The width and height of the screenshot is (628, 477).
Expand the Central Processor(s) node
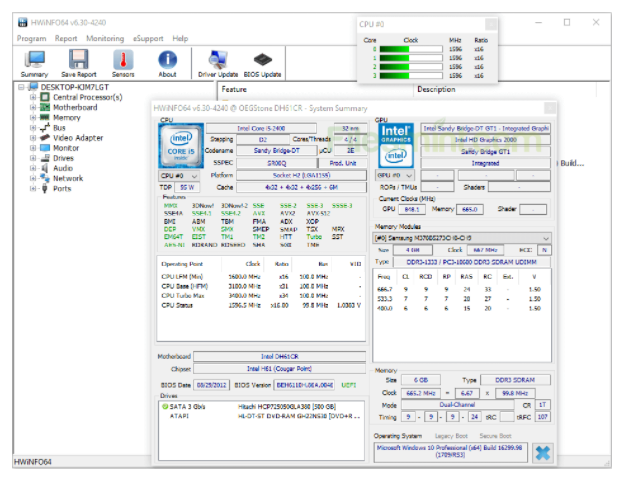click(33, 97)
